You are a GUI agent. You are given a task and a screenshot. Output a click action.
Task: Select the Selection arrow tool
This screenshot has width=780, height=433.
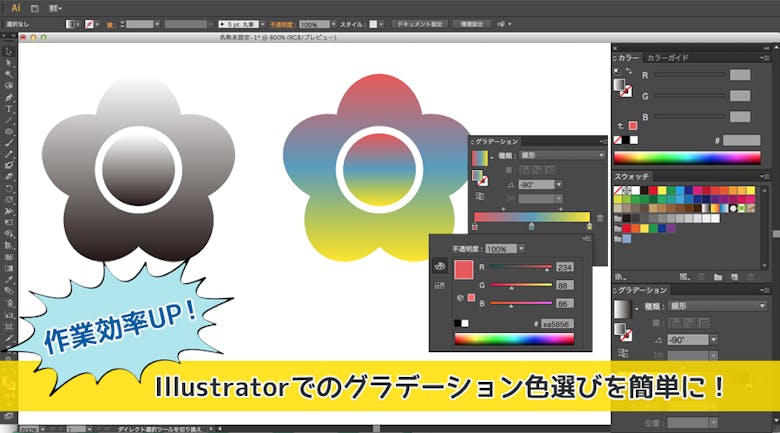(9, 51)
